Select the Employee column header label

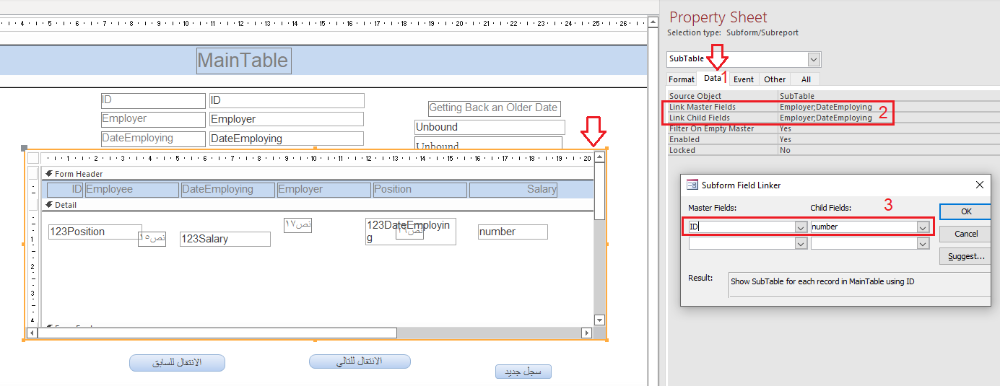[131, 189]
